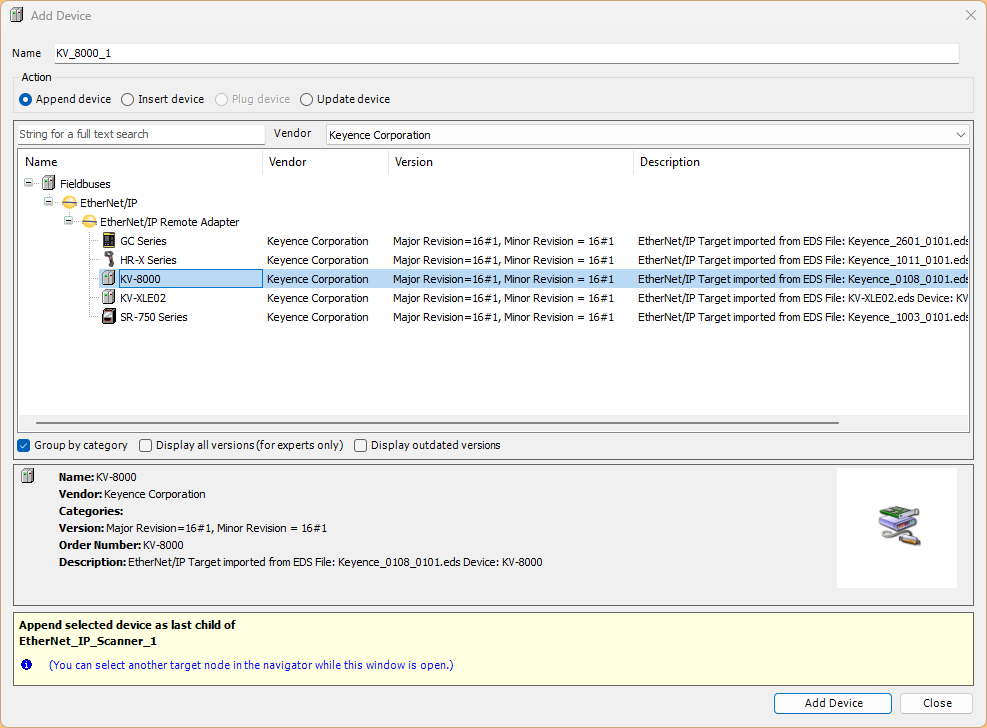Click the KV-XLE02 device icon
This screenshot has height=728, width=987.
pos(109,297)
